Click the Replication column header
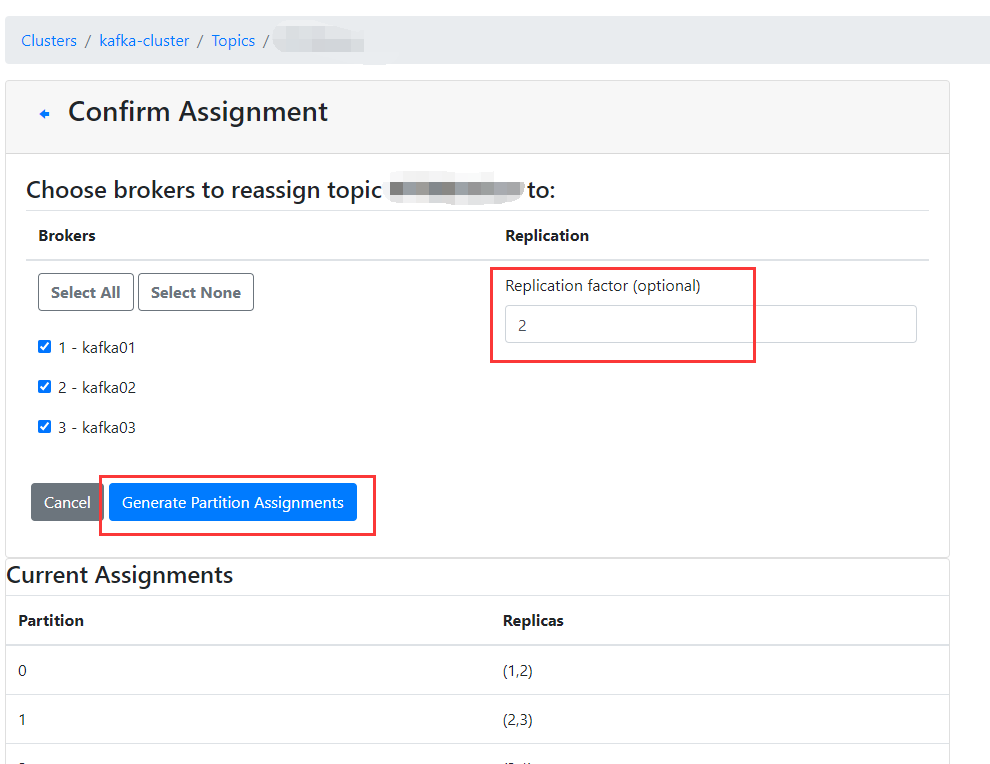The image size is (990, 764). pyautogui.click(x=547, y=235)
